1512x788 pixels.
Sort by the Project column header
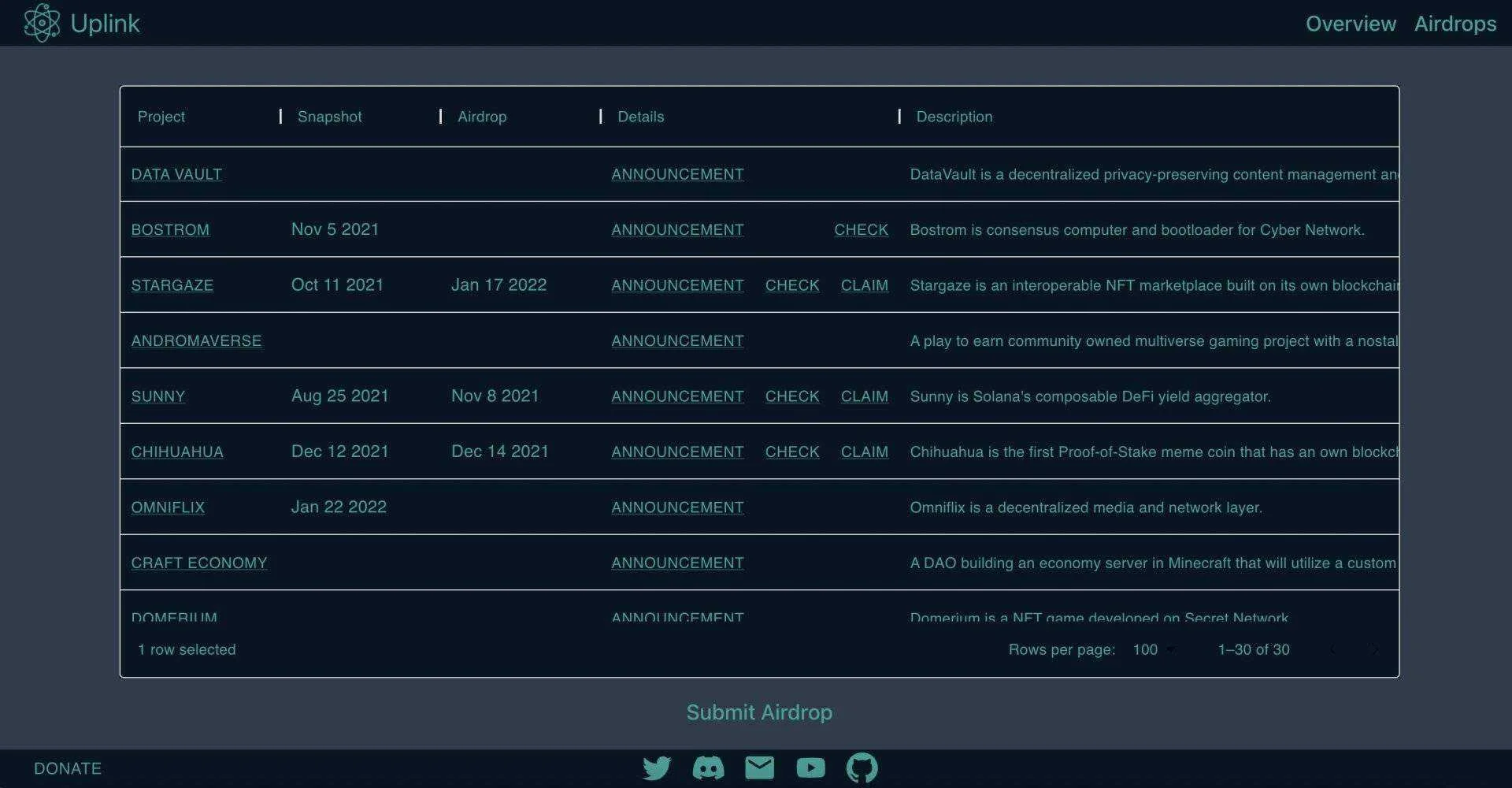coord(161,117)
